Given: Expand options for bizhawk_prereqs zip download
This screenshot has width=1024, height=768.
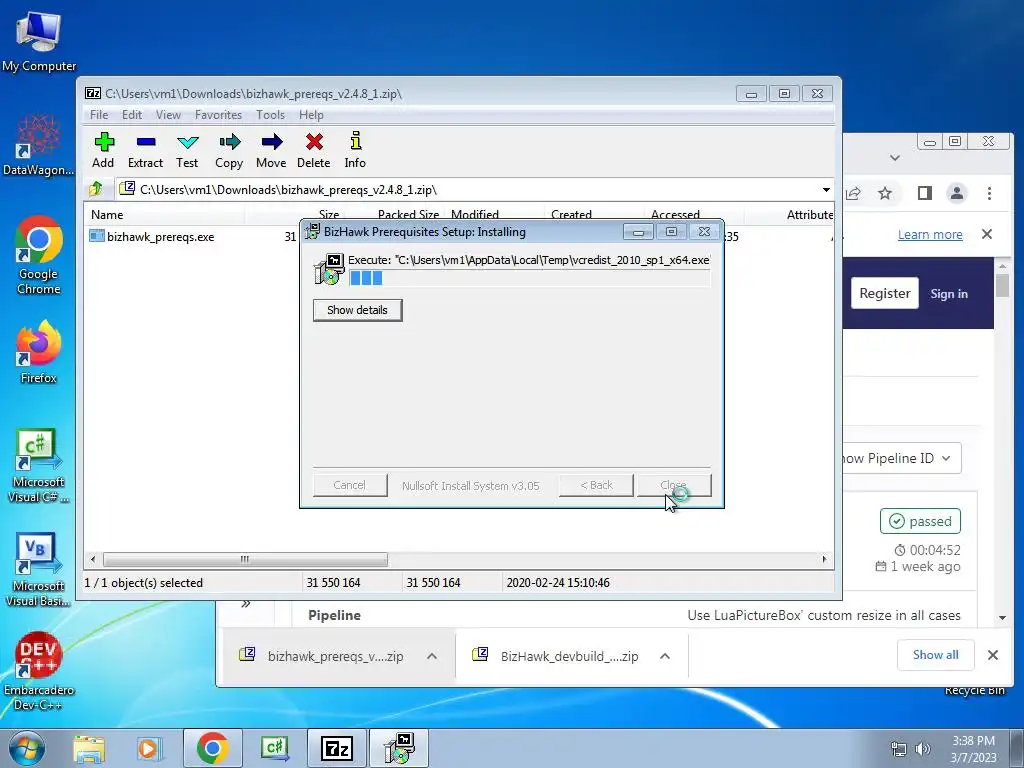Looking at the screenshot, I should 432,656.
